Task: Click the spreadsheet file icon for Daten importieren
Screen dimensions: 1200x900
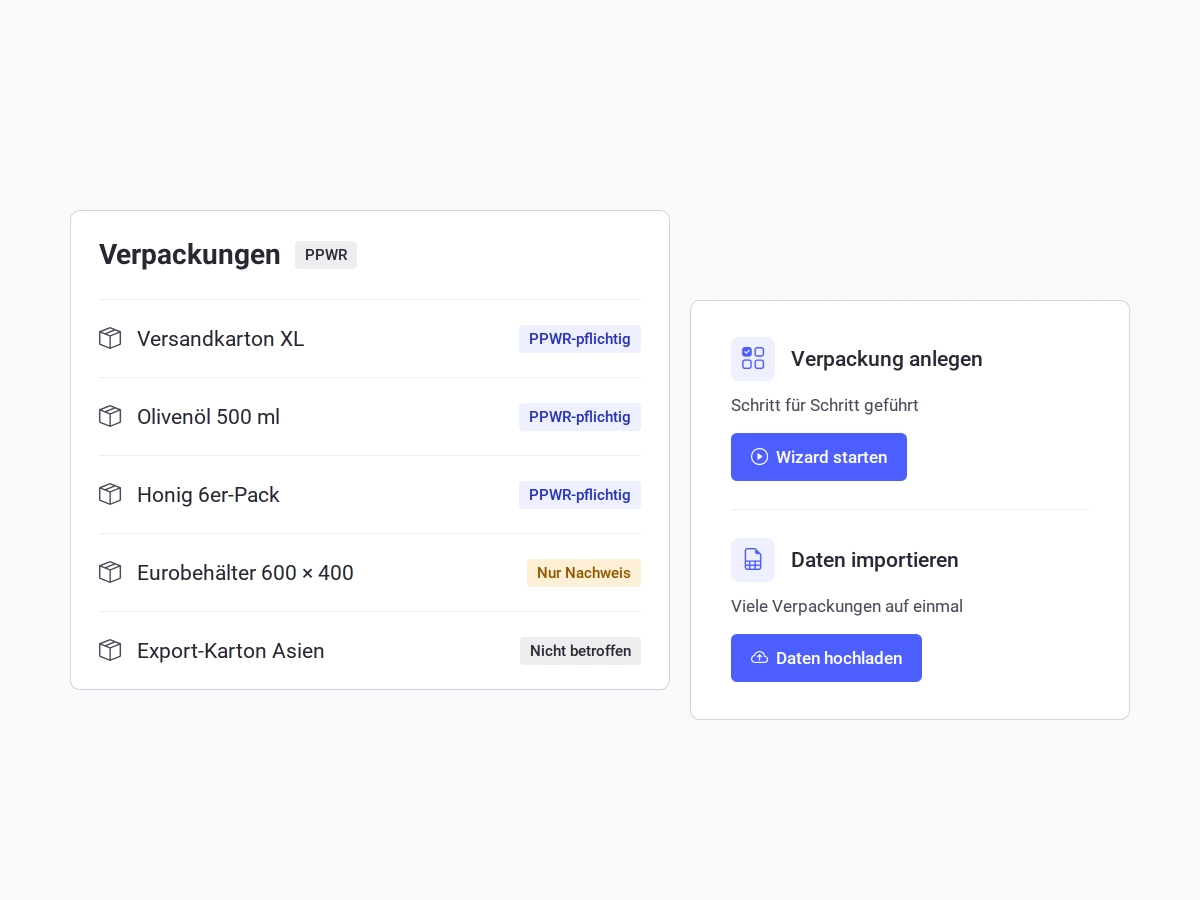Action: pyautogui.click(x=753, y=559)
